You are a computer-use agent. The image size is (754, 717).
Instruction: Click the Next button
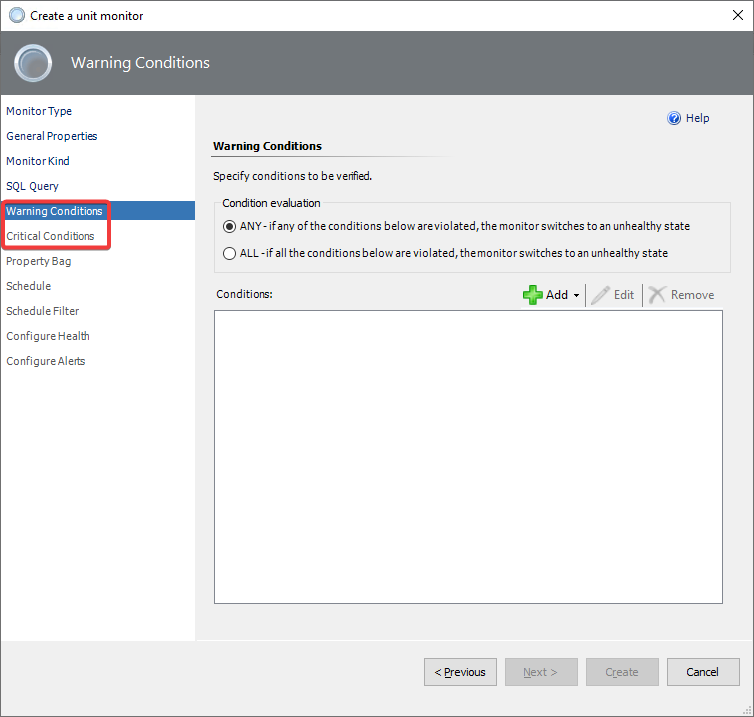tap(541, 672)
